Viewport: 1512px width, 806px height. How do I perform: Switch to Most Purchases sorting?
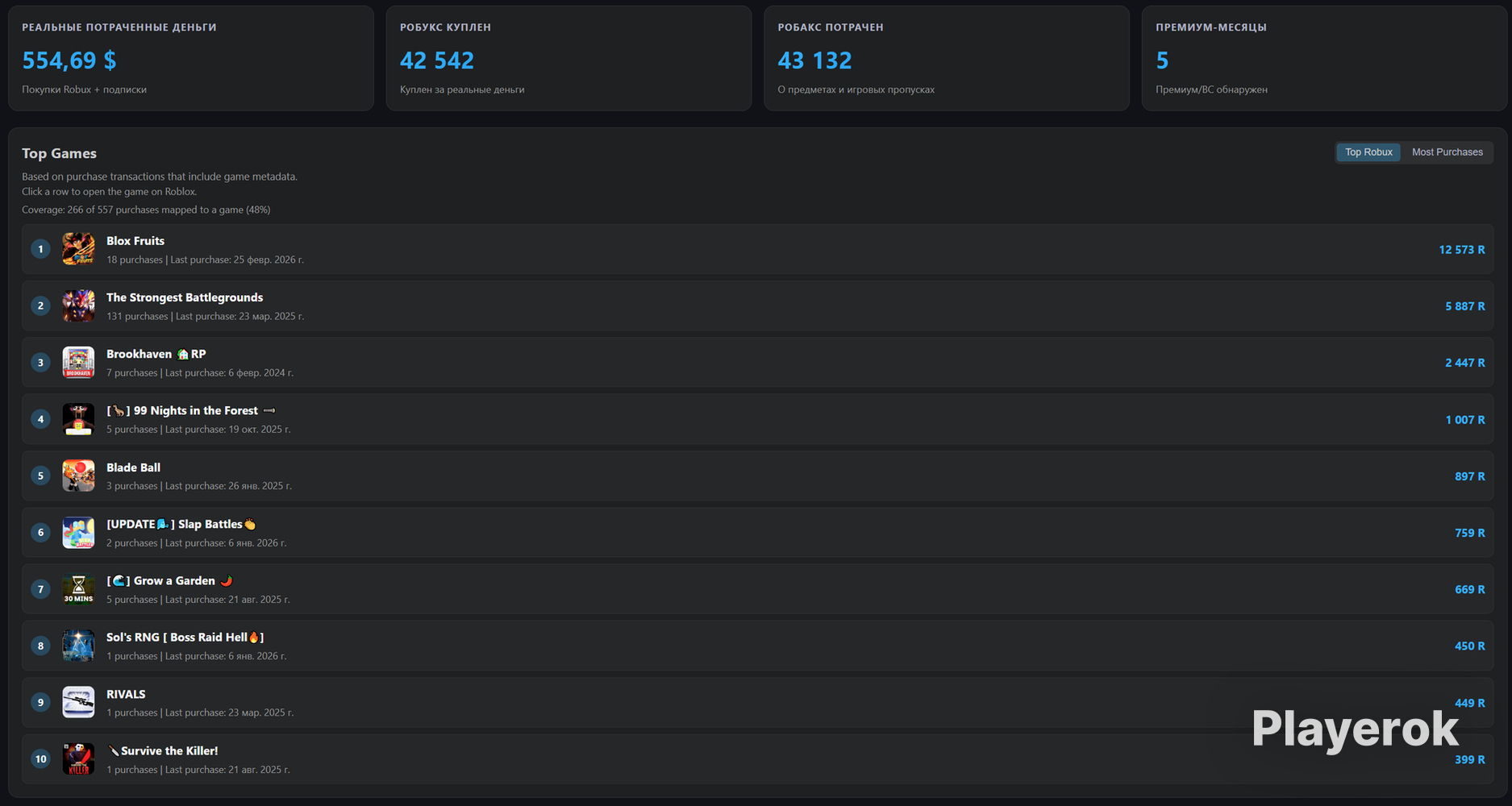click(1447, 152)
